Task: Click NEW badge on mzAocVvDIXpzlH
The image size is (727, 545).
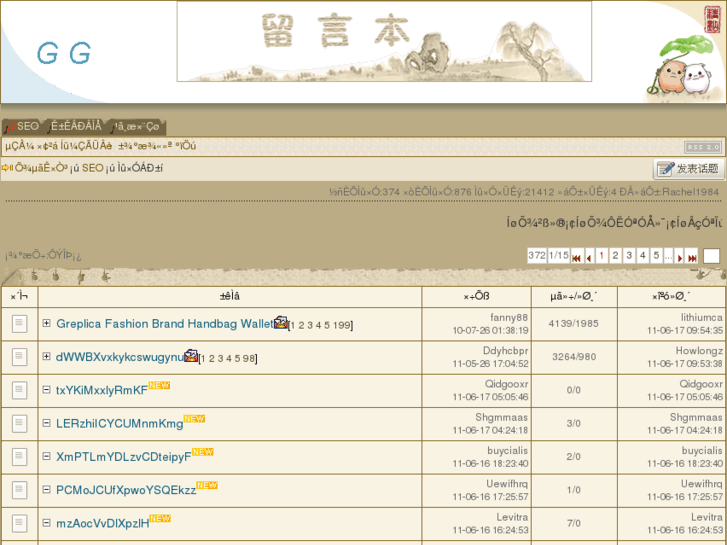Action: (160, 518)
